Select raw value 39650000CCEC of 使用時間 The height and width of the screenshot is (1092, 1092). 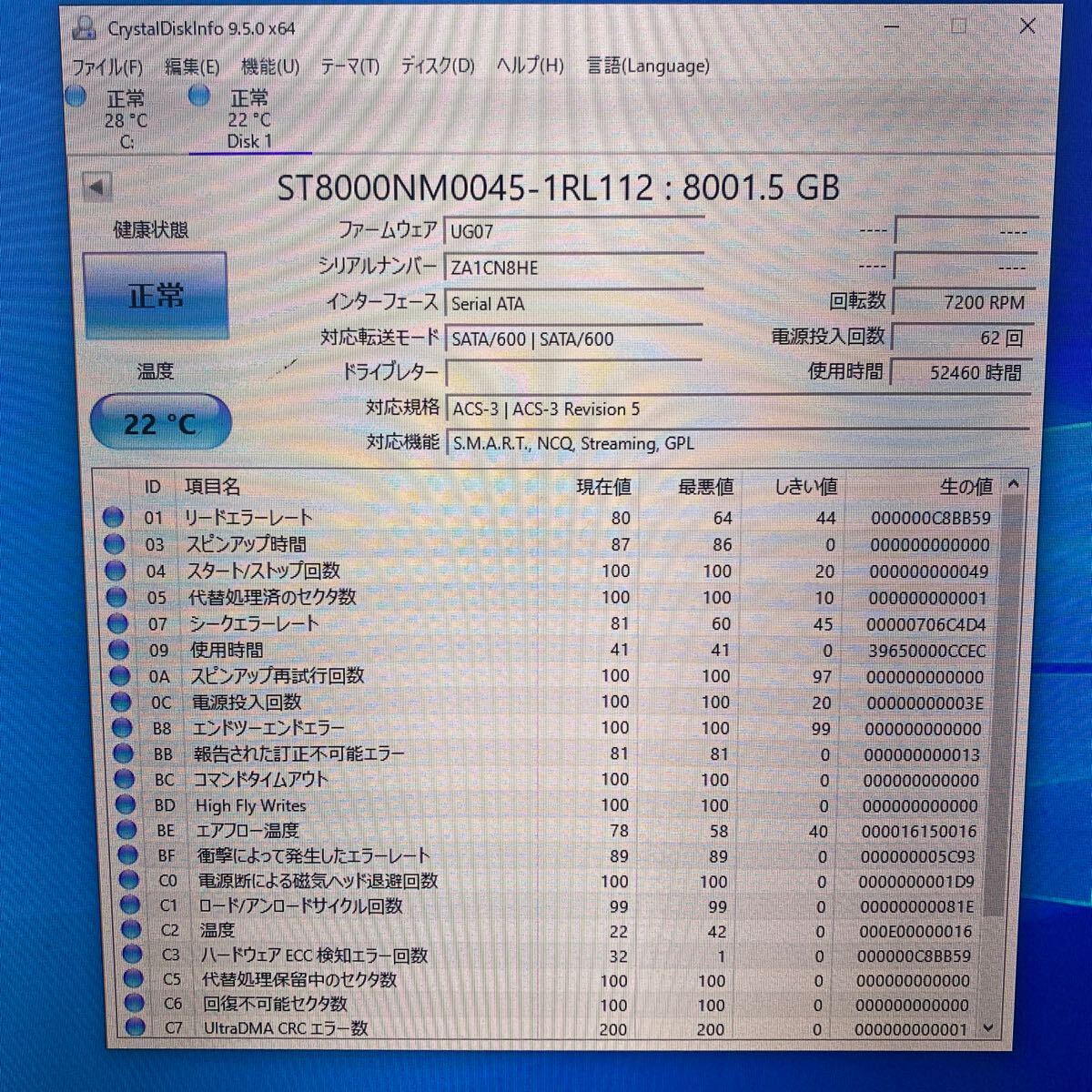click(x=925, y=651)
